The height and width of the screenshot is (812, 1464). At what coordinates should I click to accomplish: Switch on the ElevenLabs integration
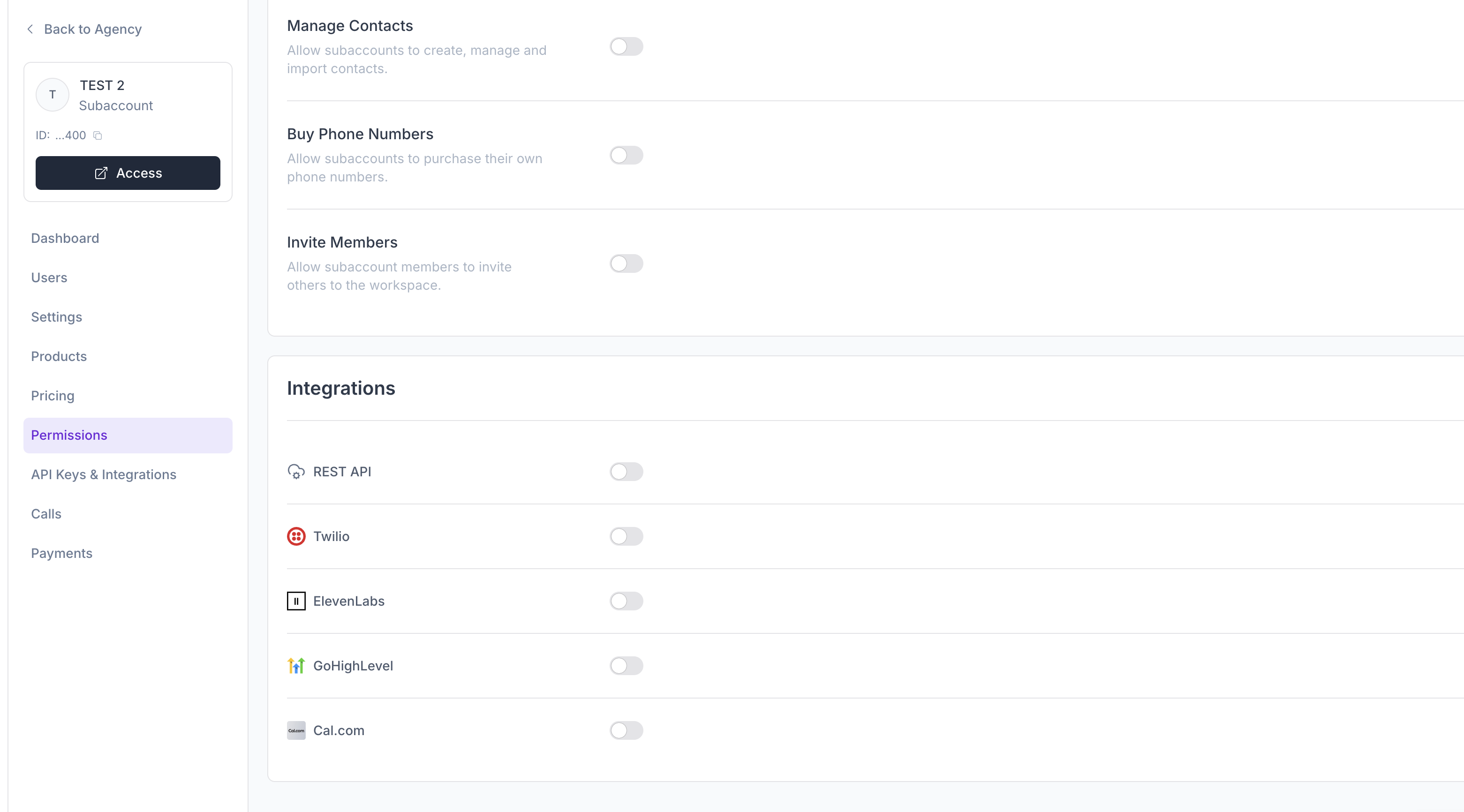click(x=626, y=601)
